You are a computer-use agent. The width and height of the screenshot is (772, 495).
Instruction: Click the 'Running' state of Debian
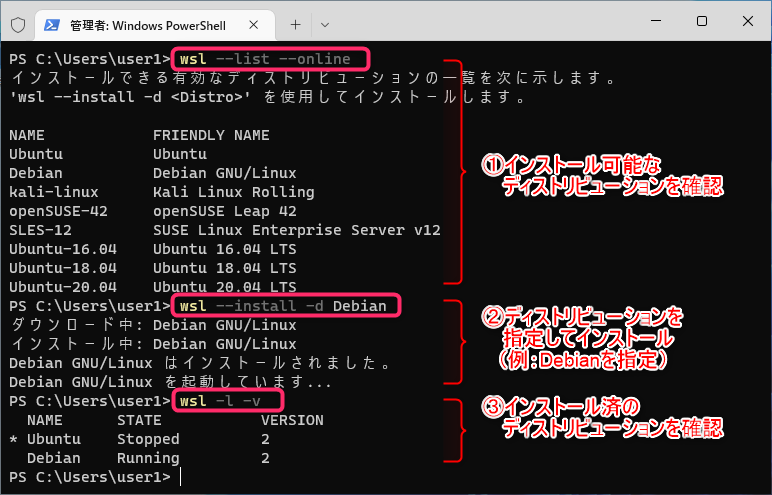tap(148, 458)
